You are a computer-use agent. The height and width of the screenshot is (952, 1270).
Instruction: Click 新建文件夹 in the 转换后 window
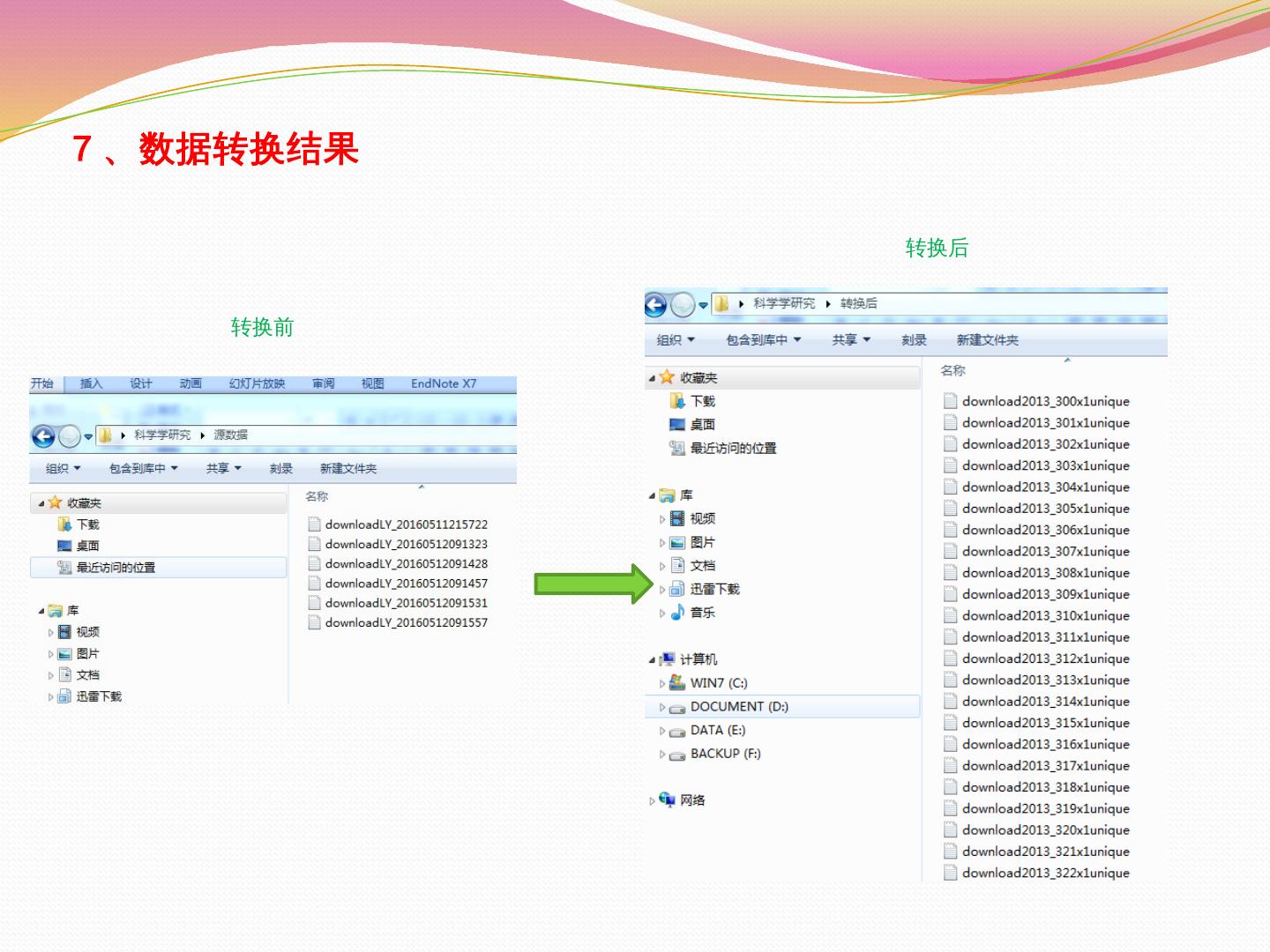click(x=988, y=340)
